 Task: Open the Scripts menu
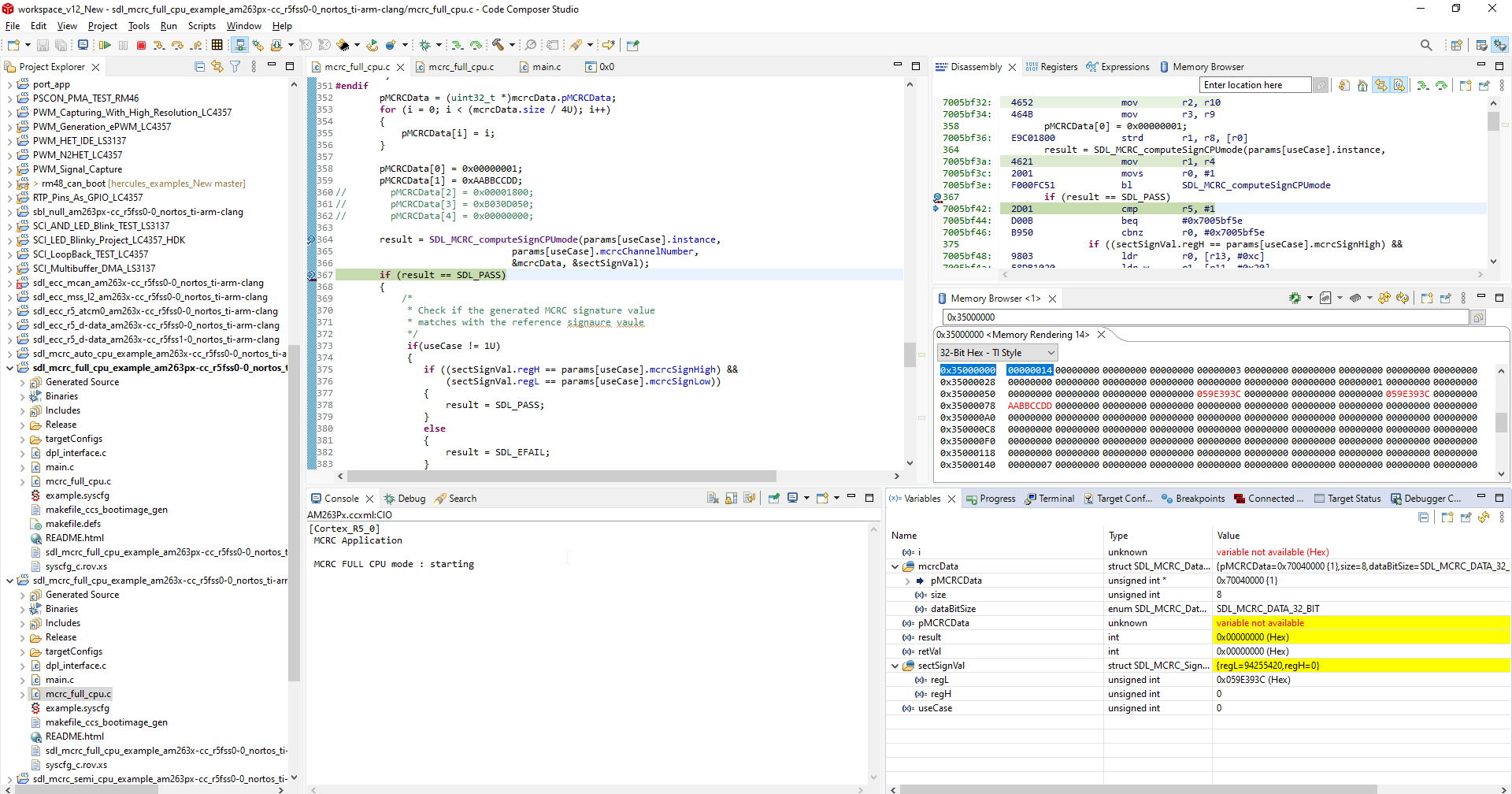pos(202,26)
